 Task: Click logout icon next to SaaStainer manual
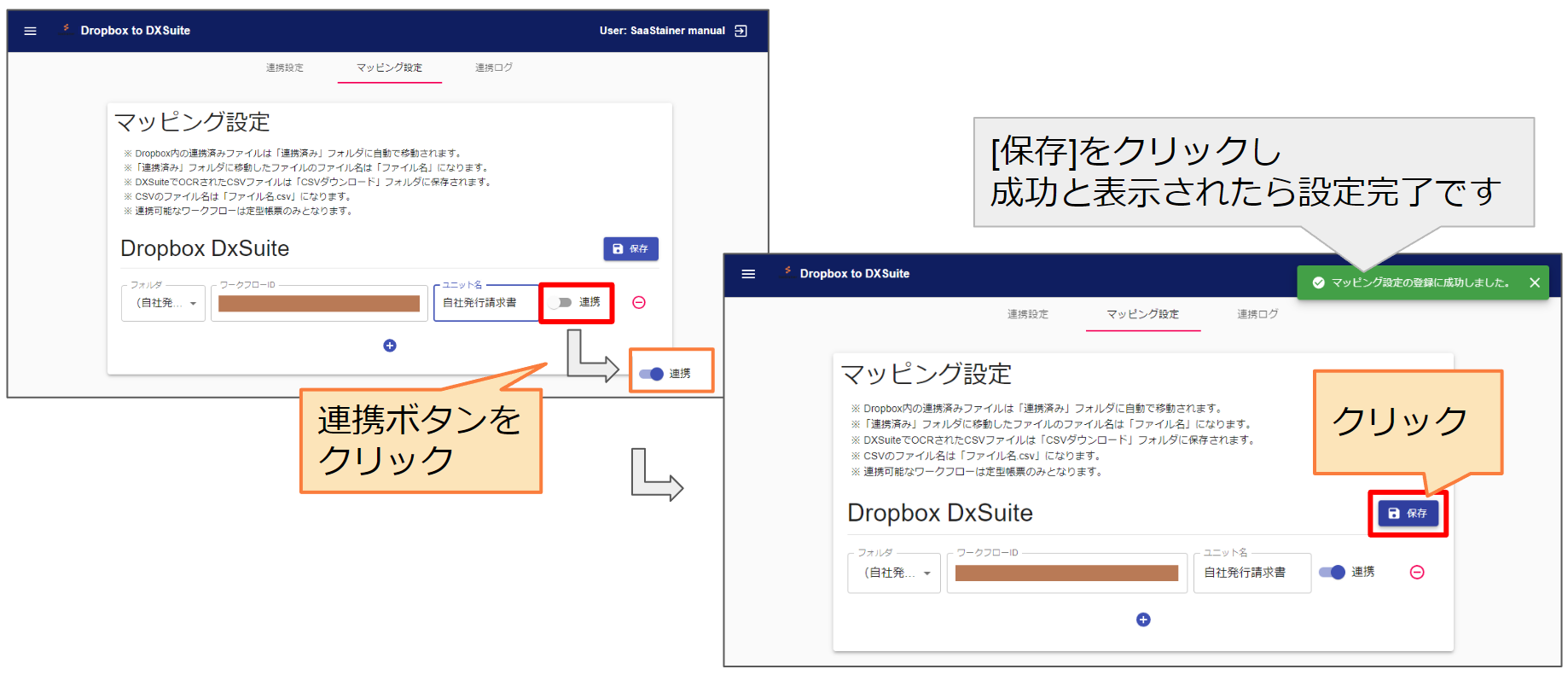coord(741,31)
